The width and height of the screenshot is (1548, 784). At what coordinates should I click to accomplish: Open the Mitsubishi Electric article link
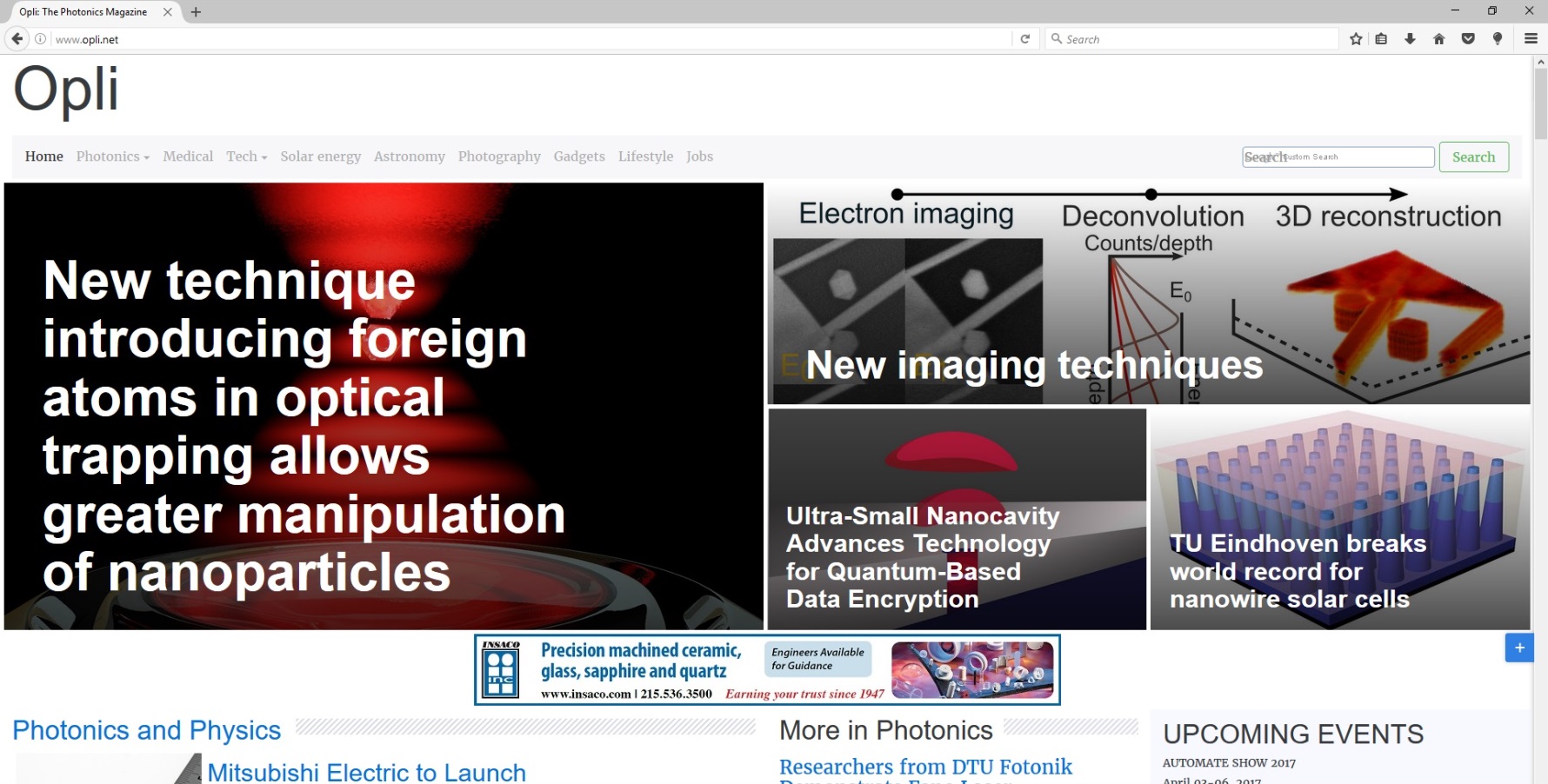click(366, 772)
